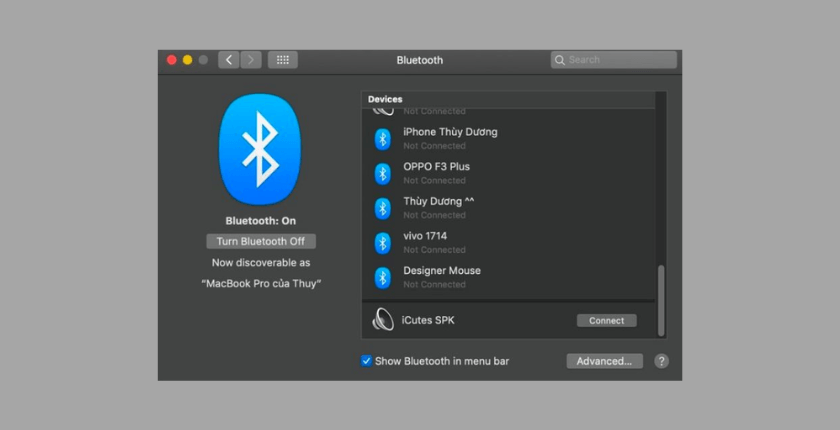Click the Search field in title bar
The height and width of the screenshot is (430, 840).
click(x=614, y=60)
